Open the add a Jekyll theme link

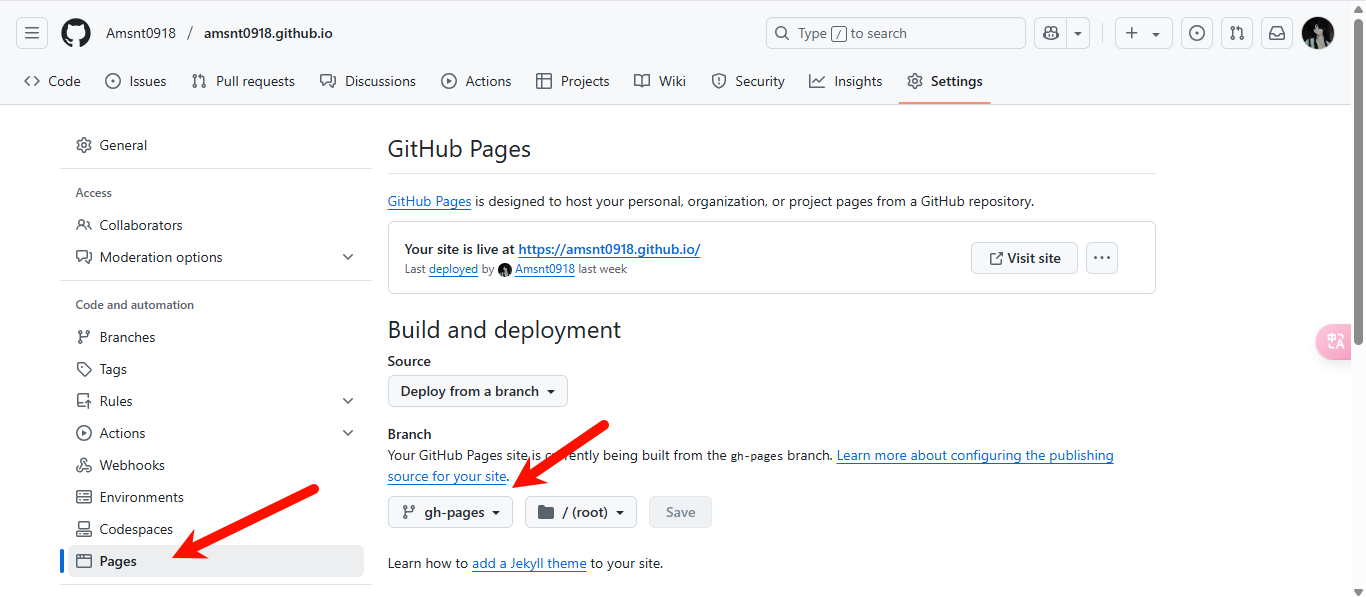[x=529, y=563]
